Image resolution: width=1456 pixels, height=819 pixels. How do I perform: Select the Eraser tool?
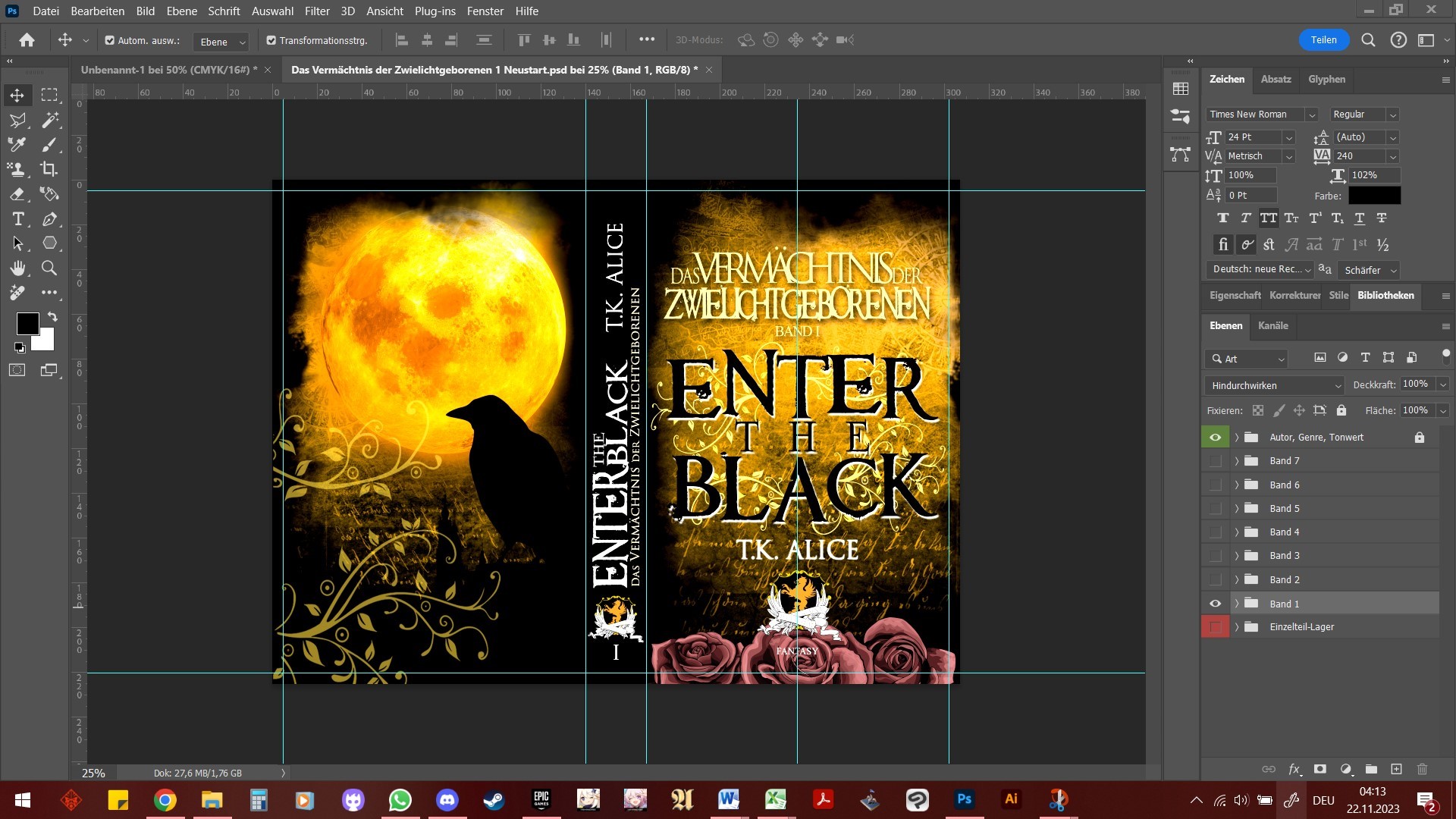point(17,194)
